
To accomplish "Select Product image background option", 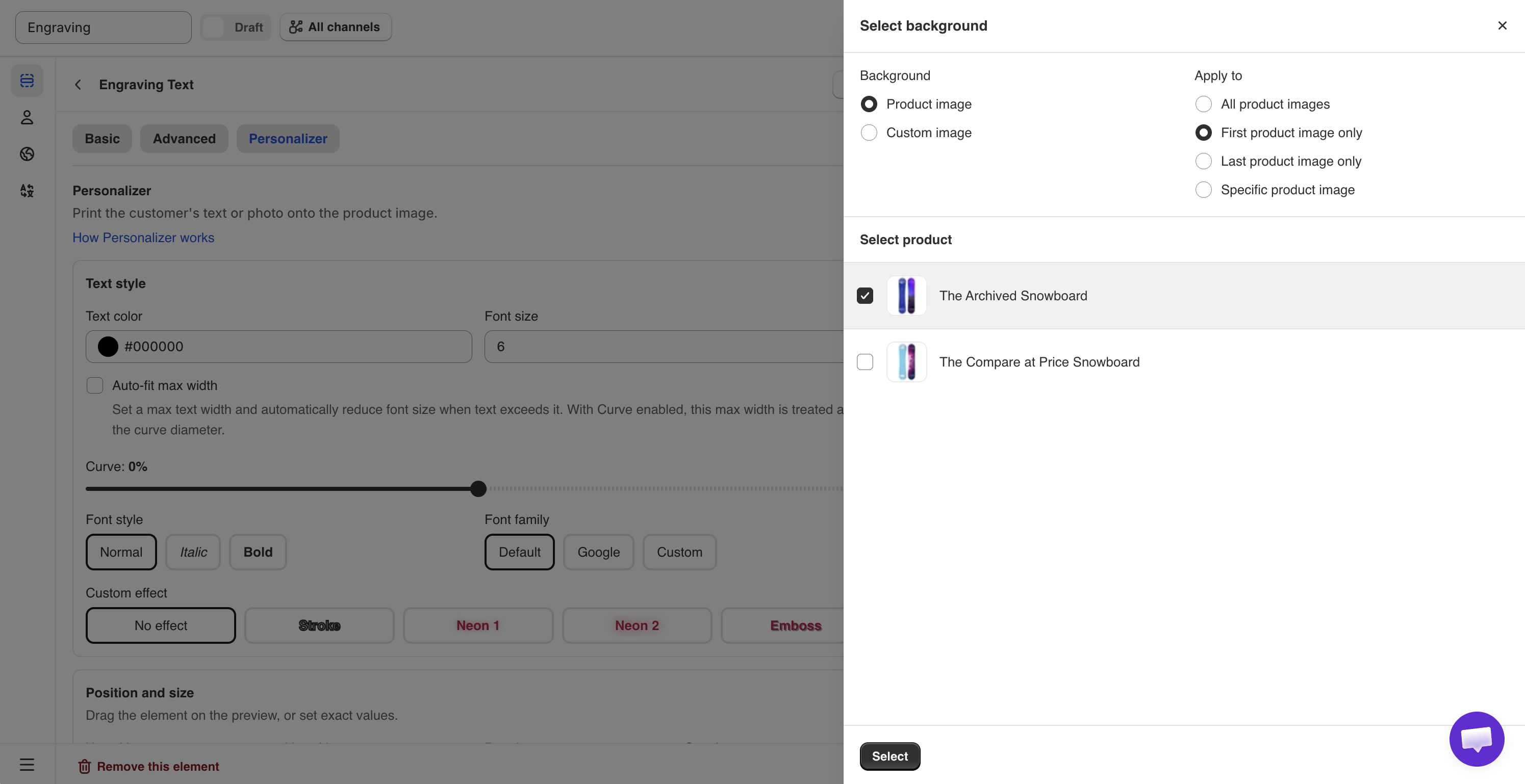I will tap(869, 104).
